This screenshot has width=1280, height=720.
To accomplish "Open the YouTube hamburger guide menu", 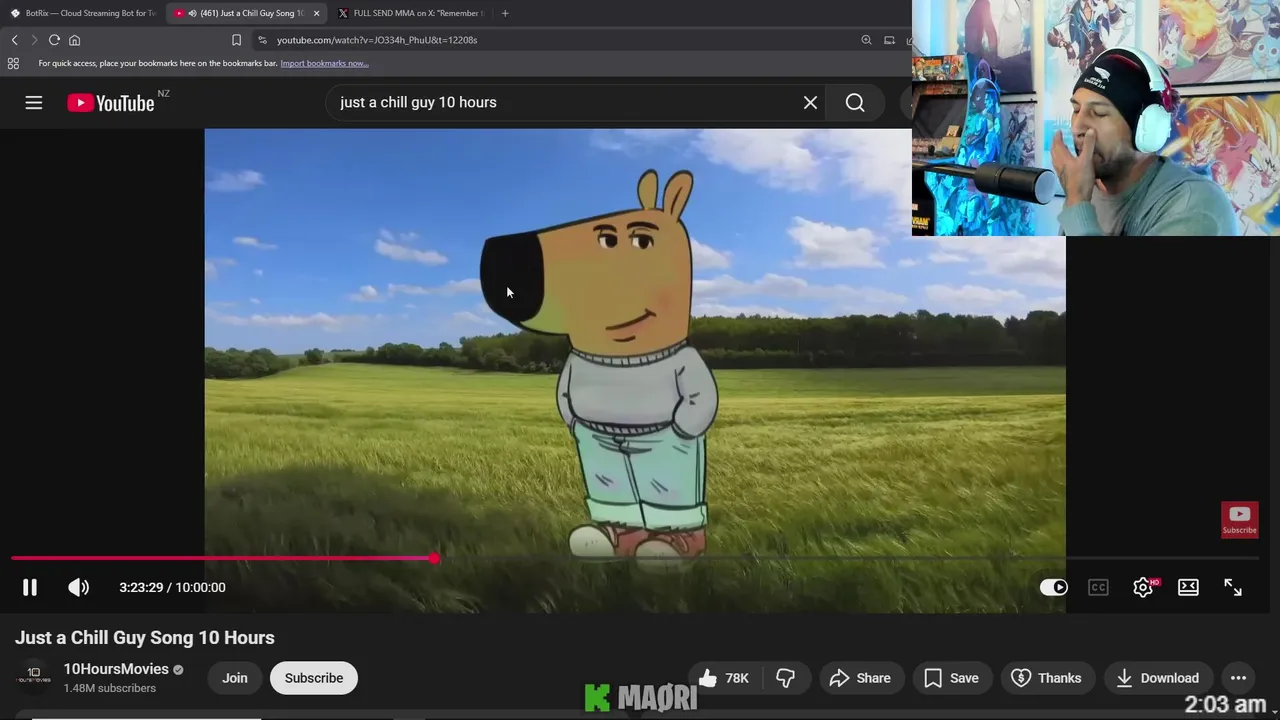I will click(34, 102).
